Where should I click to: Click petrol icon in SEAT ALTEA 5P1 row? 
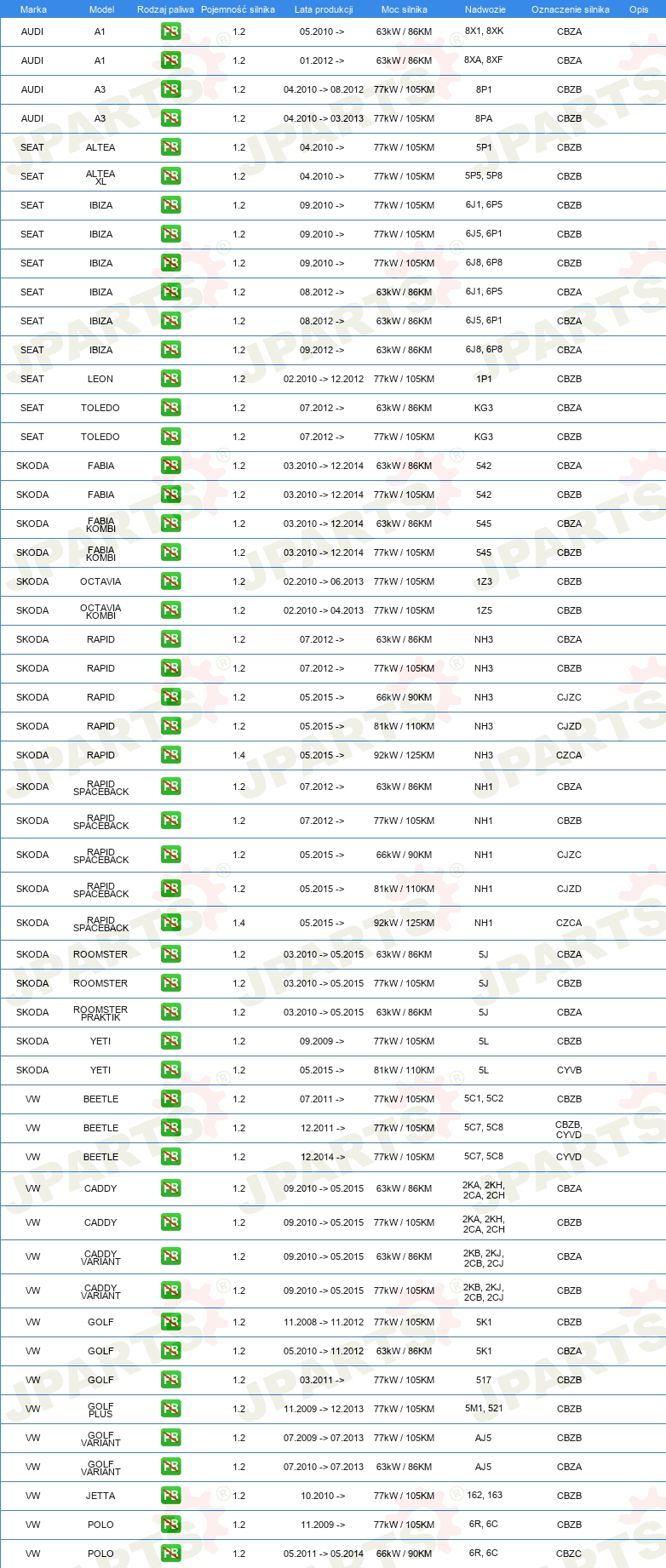tap(170, 147)
